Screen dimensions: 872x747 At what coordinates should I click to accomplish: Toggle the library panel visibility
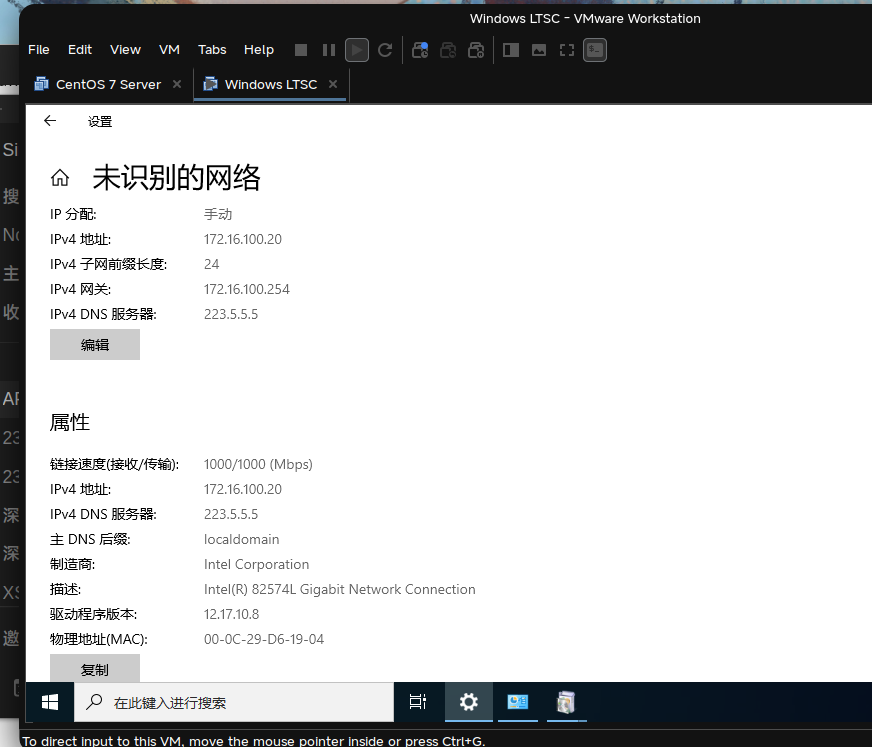coord(510,49)
